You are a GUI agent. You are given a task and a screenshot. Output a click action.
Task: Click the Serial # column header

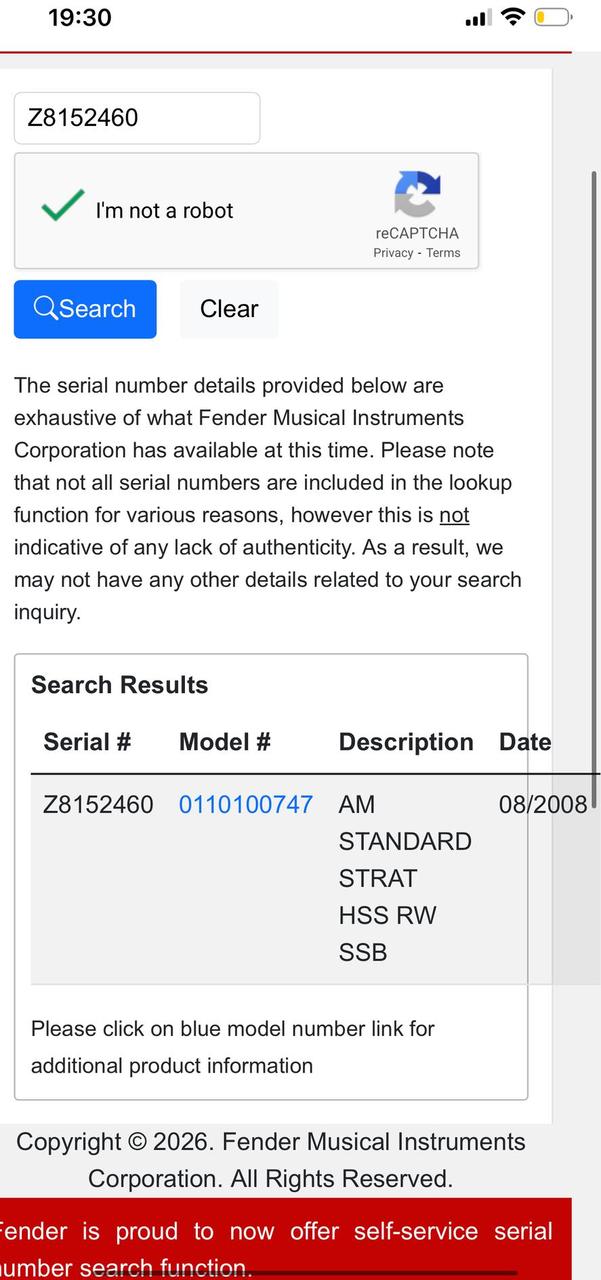point(87,742)
